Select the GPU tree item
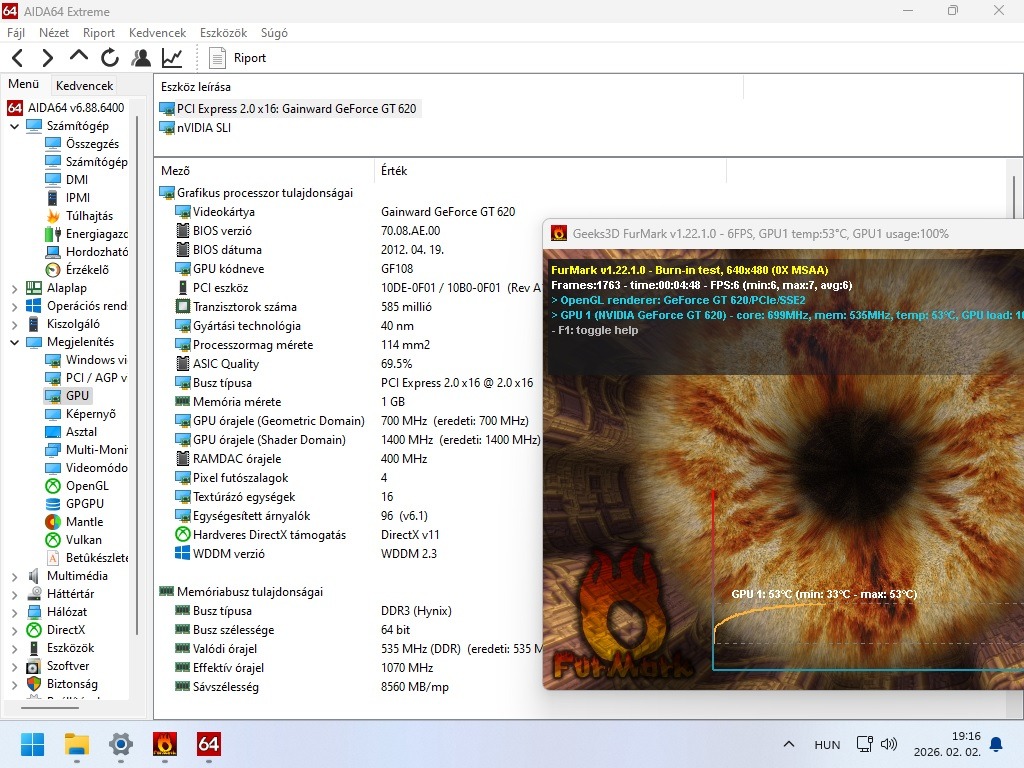This screenshot has height=768, width=1024. (x=68, y=396)
